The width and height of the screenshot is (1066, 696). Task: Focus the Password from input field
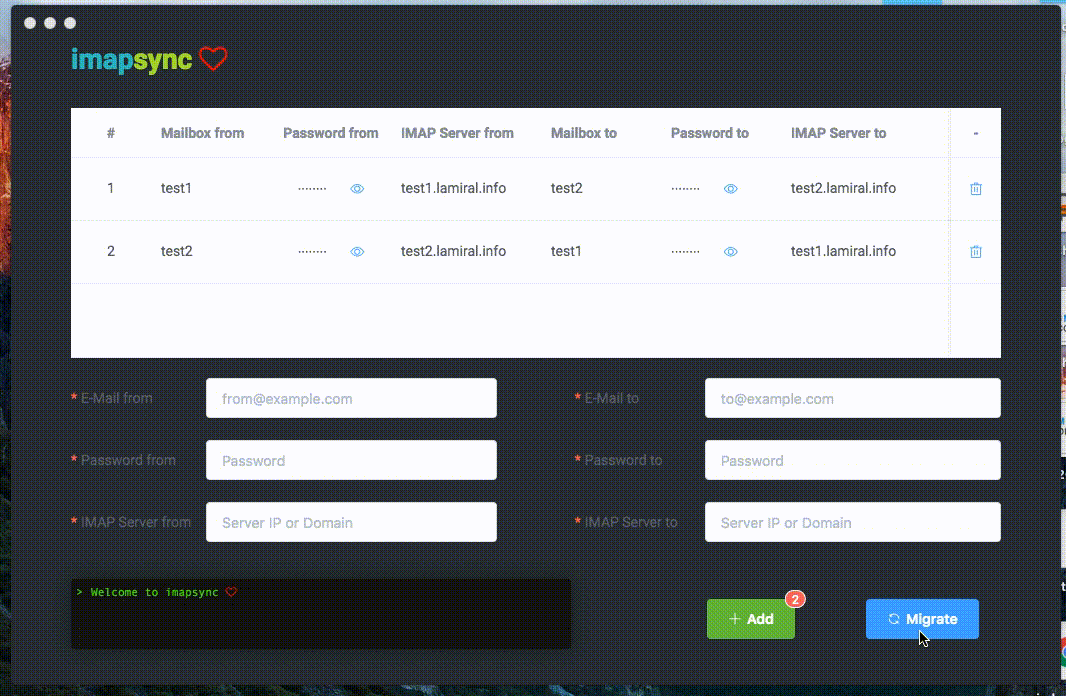coord(351,460)
